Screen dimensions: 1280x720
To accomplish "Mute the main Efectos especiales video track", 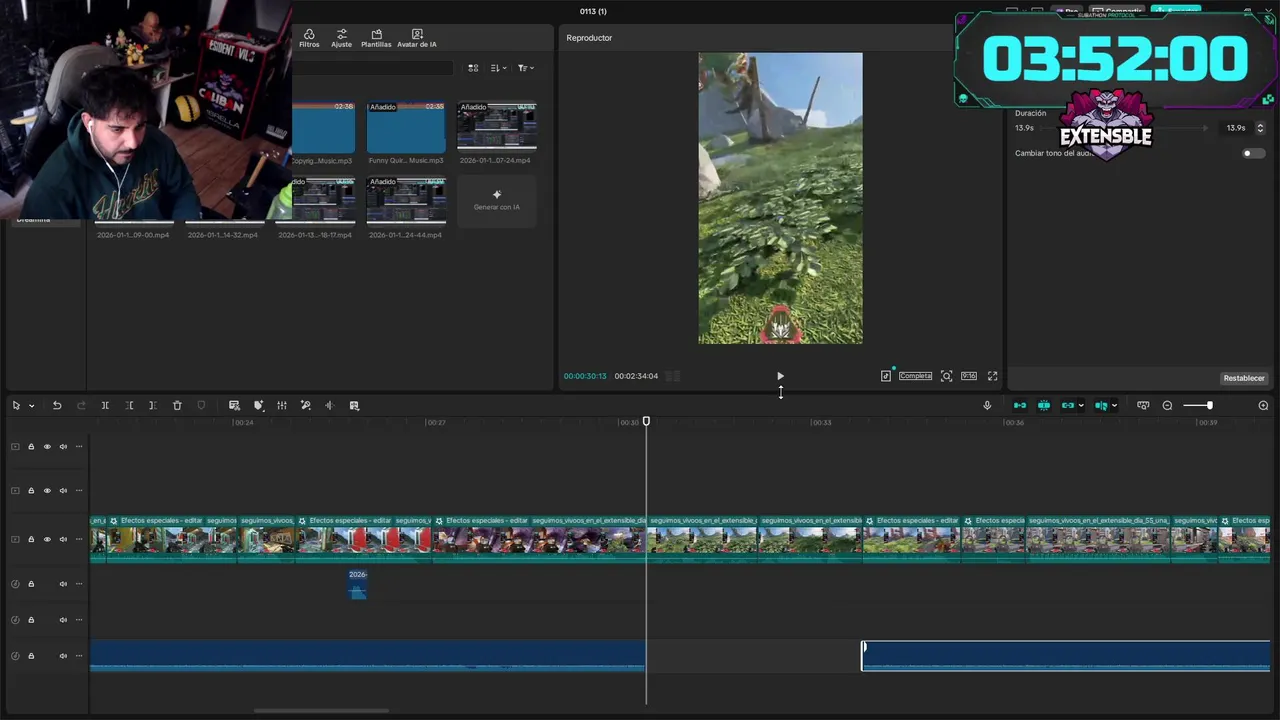I will point(63,539).
